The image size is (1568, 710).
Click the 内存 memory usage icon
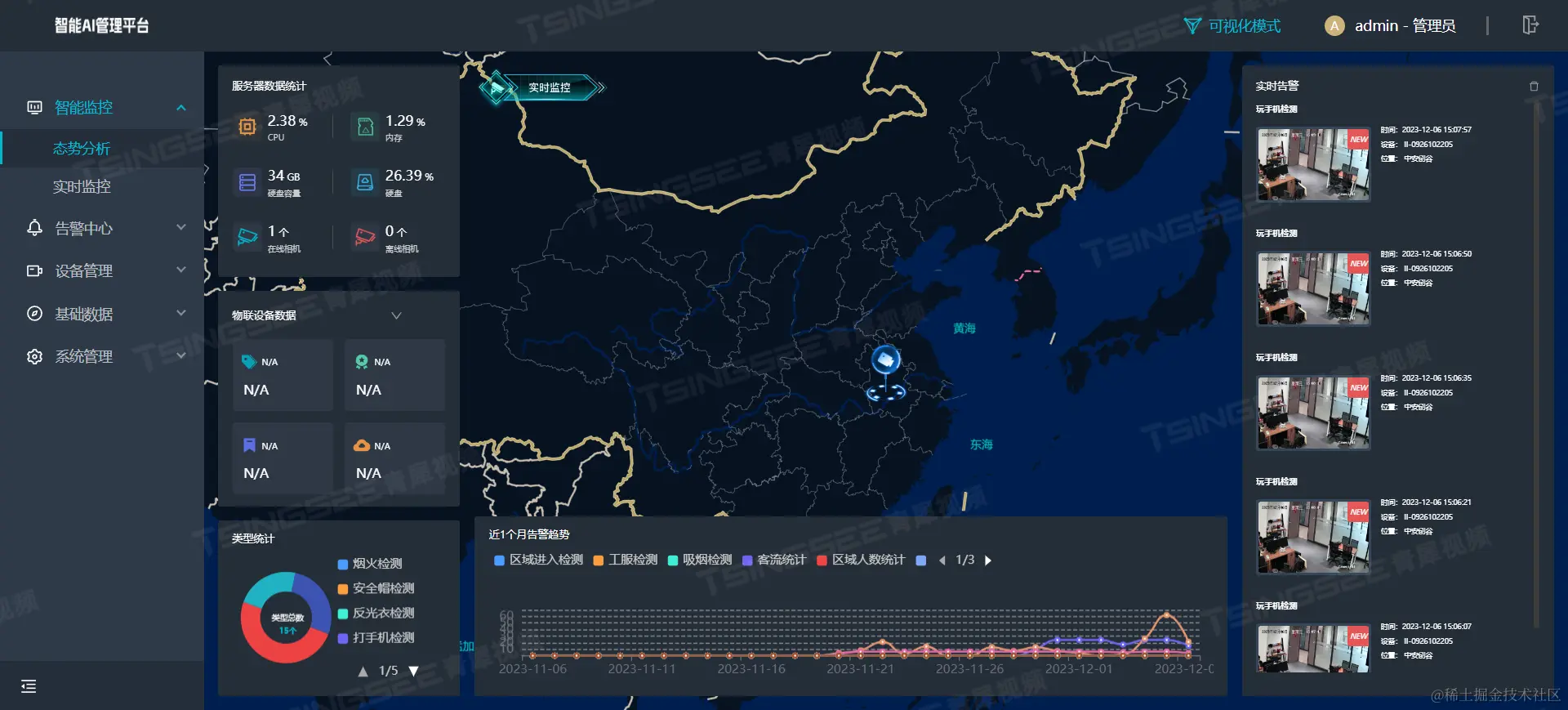(365, 126)
